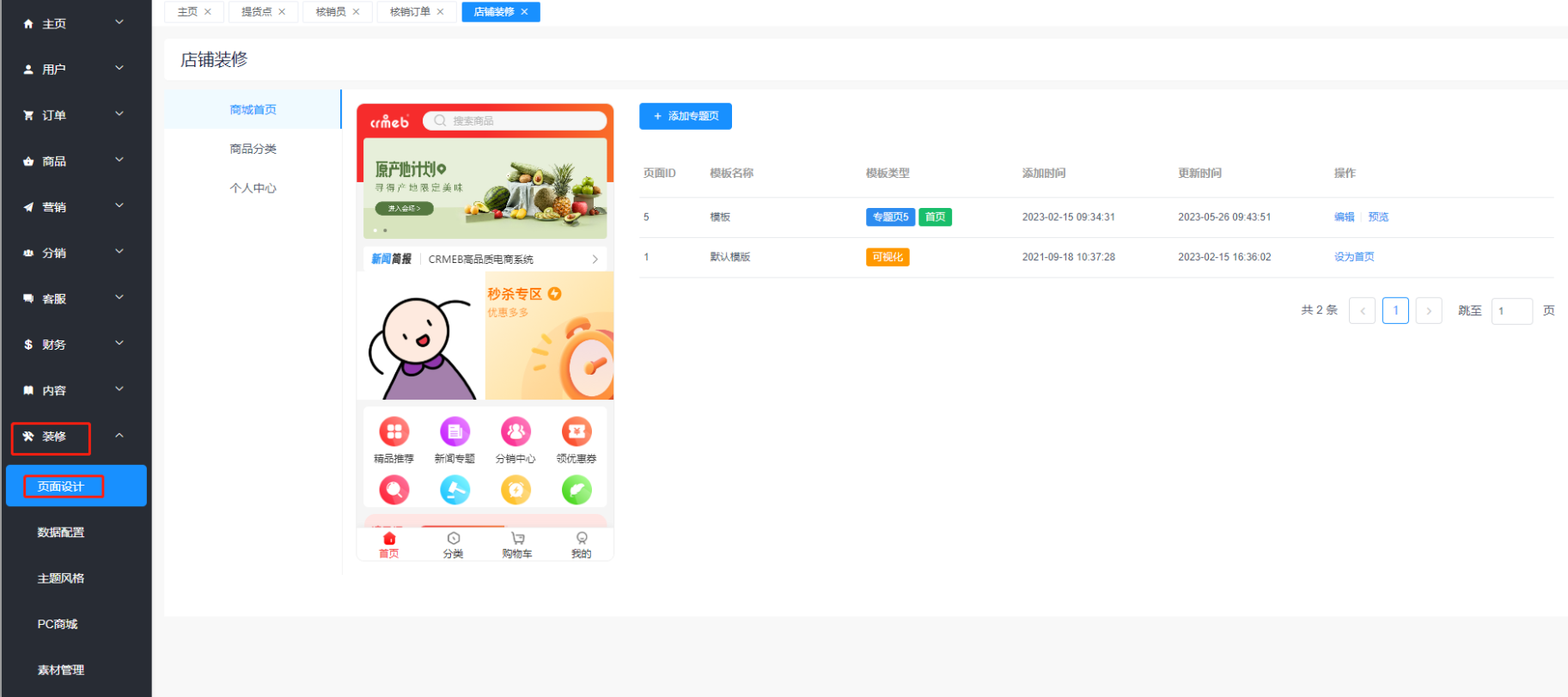The height and width of the screenshot is (697, 1568).
Task: Switch to the 核销订单 tab
Action: click(410, 12)
